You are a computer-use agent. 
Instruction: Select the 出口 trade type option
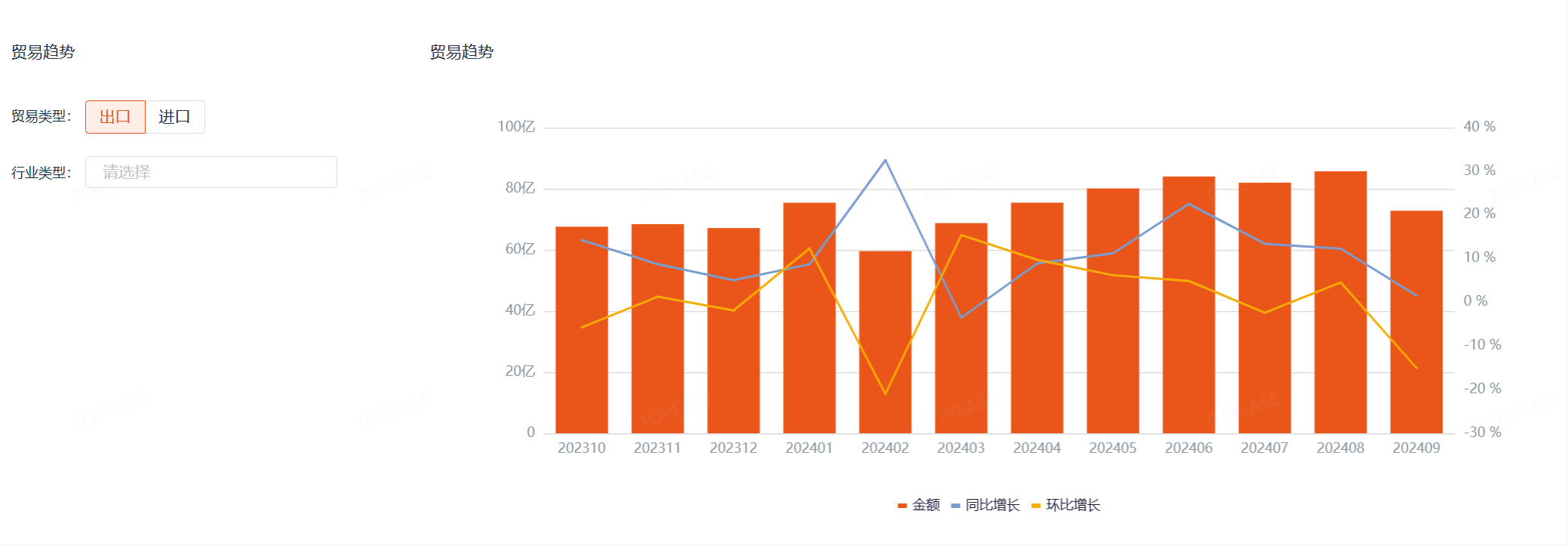pyautogui.click(x=115, y=117)
